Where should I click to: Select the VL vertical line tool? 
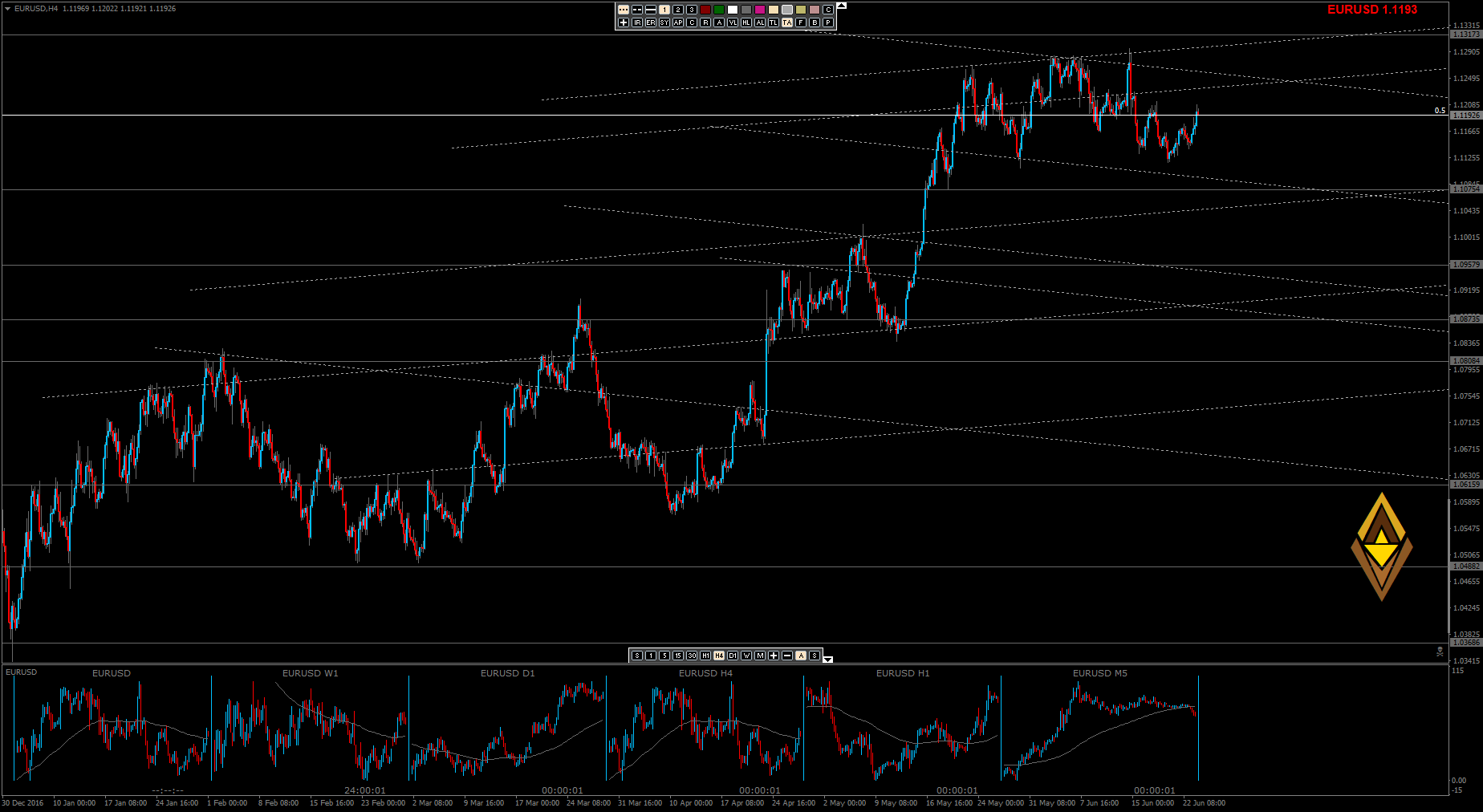(733, 22)
